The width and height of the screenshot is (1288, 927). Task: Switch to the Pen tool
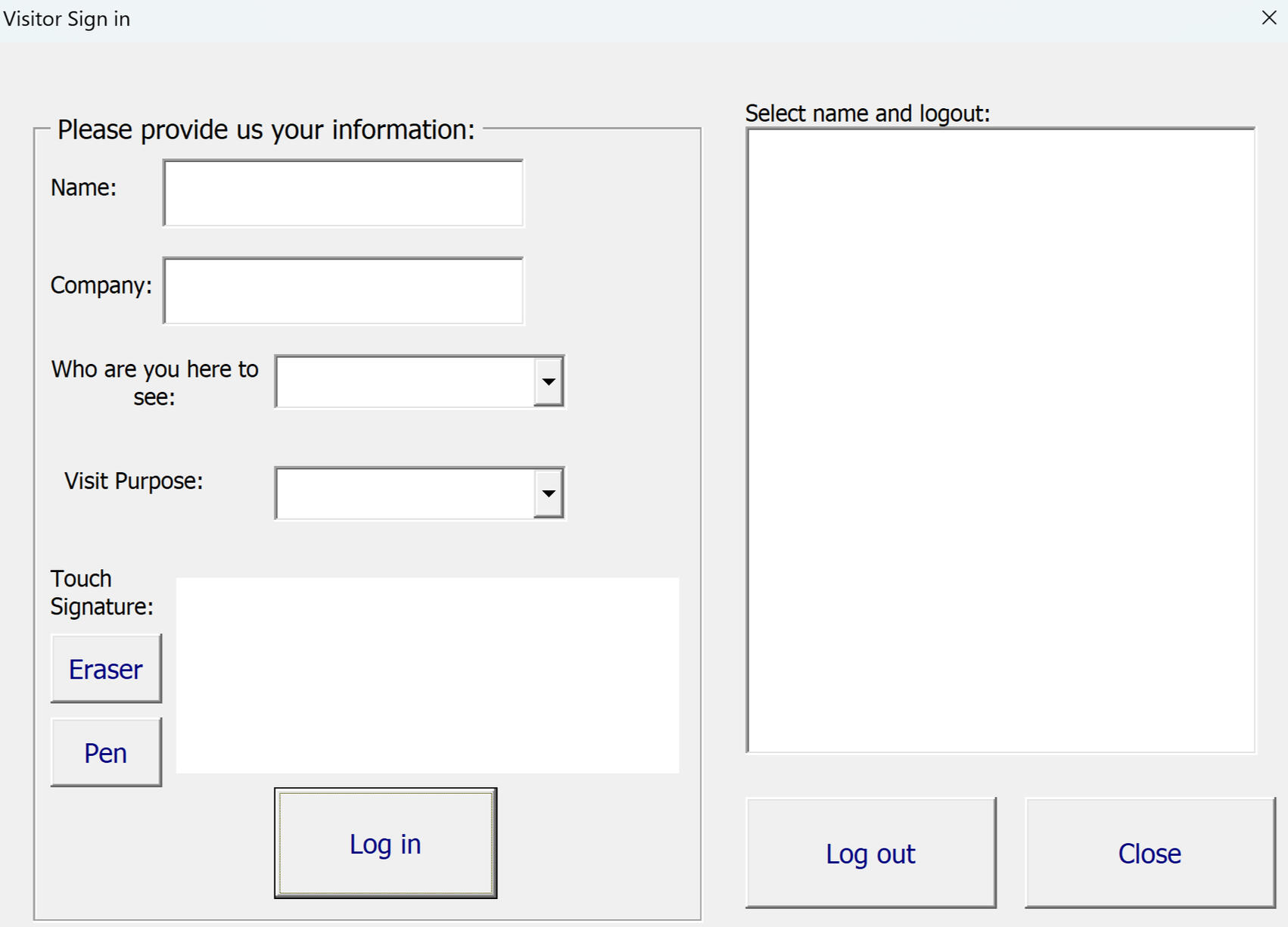coord(106,753)
